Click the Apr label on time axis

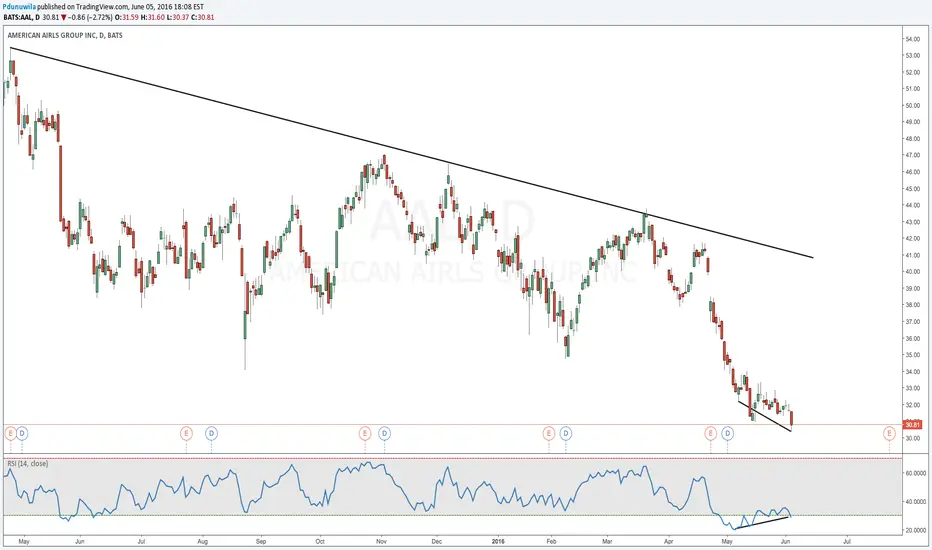coord(669,542)
